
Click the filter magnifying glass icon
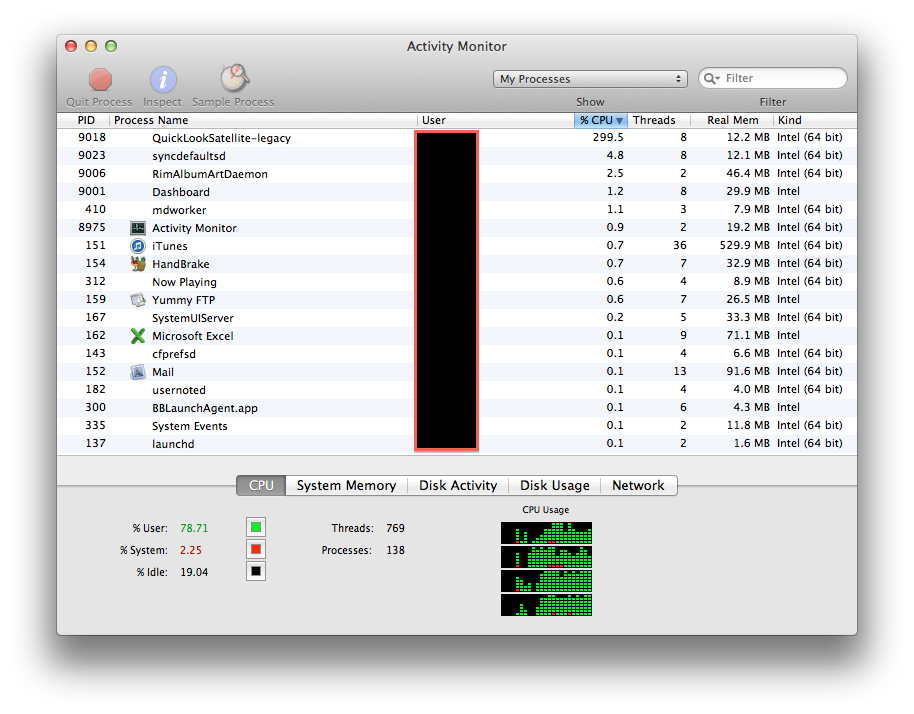(x=711, y=78)
